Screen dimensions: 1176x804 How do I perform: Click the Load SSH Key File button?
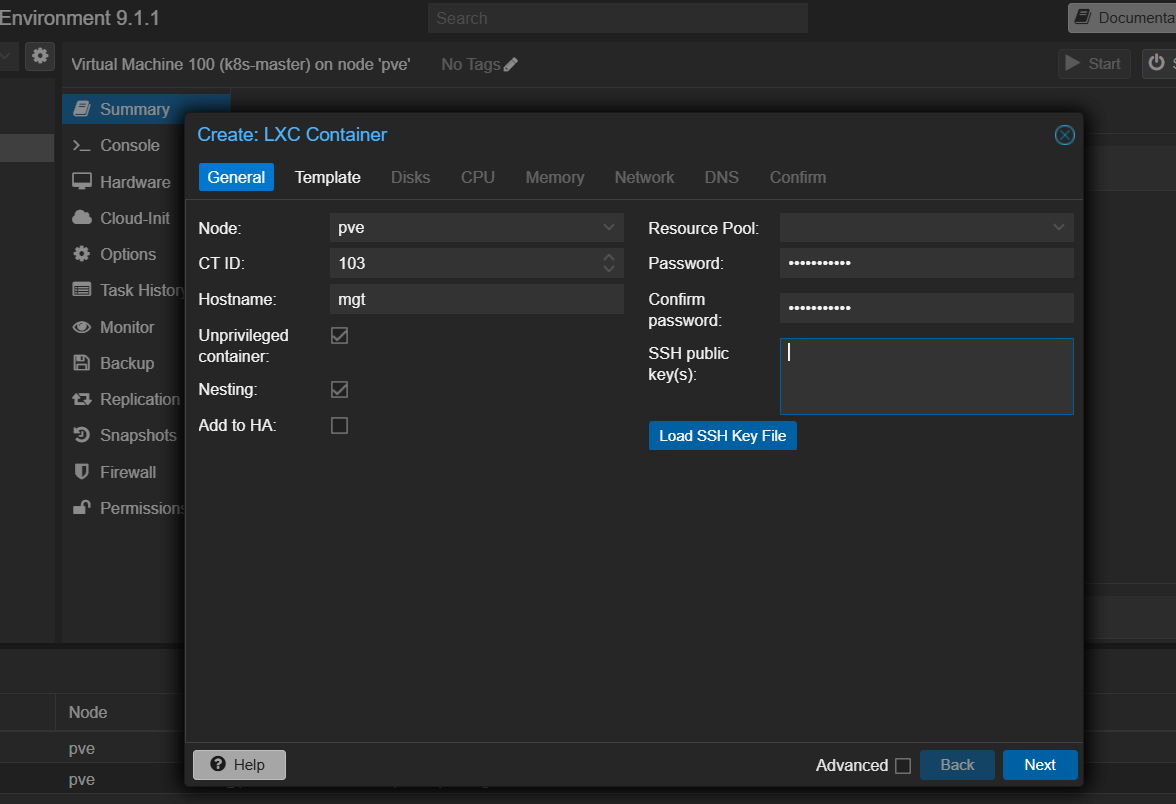pyautogui.click(x=723, y=436)
